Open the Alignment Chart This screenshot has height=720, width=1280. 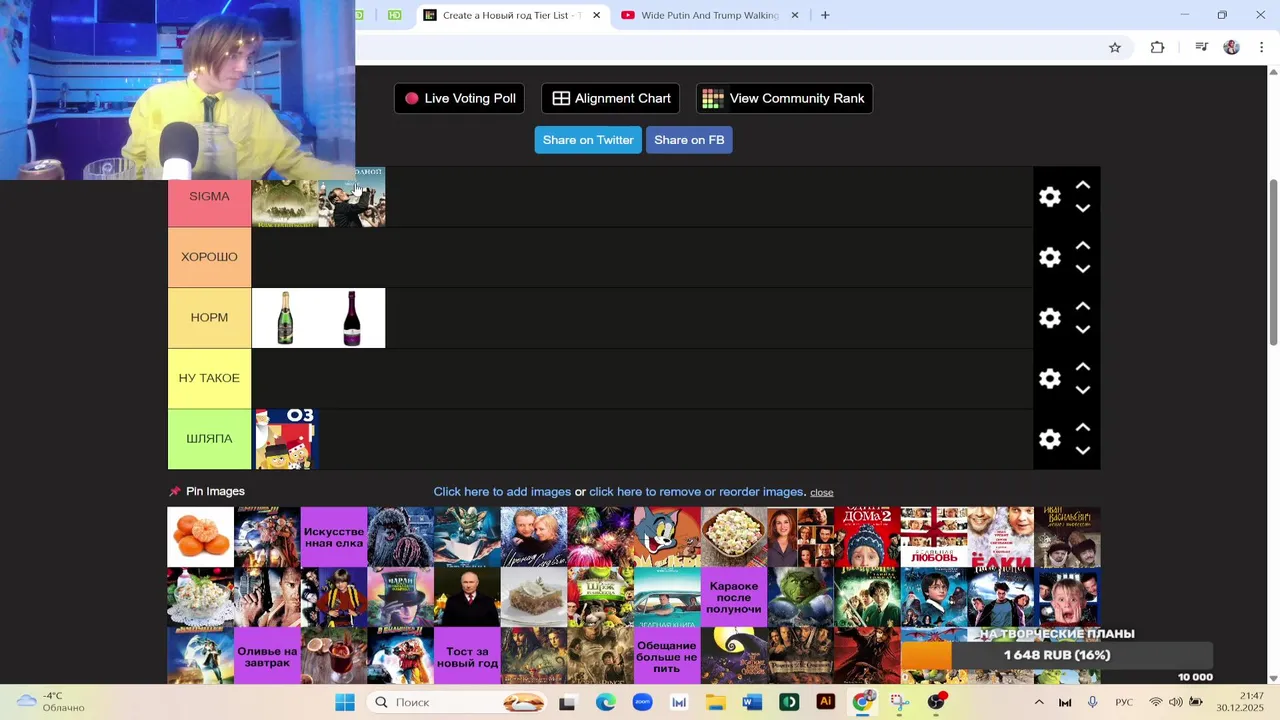pos(611,98)
